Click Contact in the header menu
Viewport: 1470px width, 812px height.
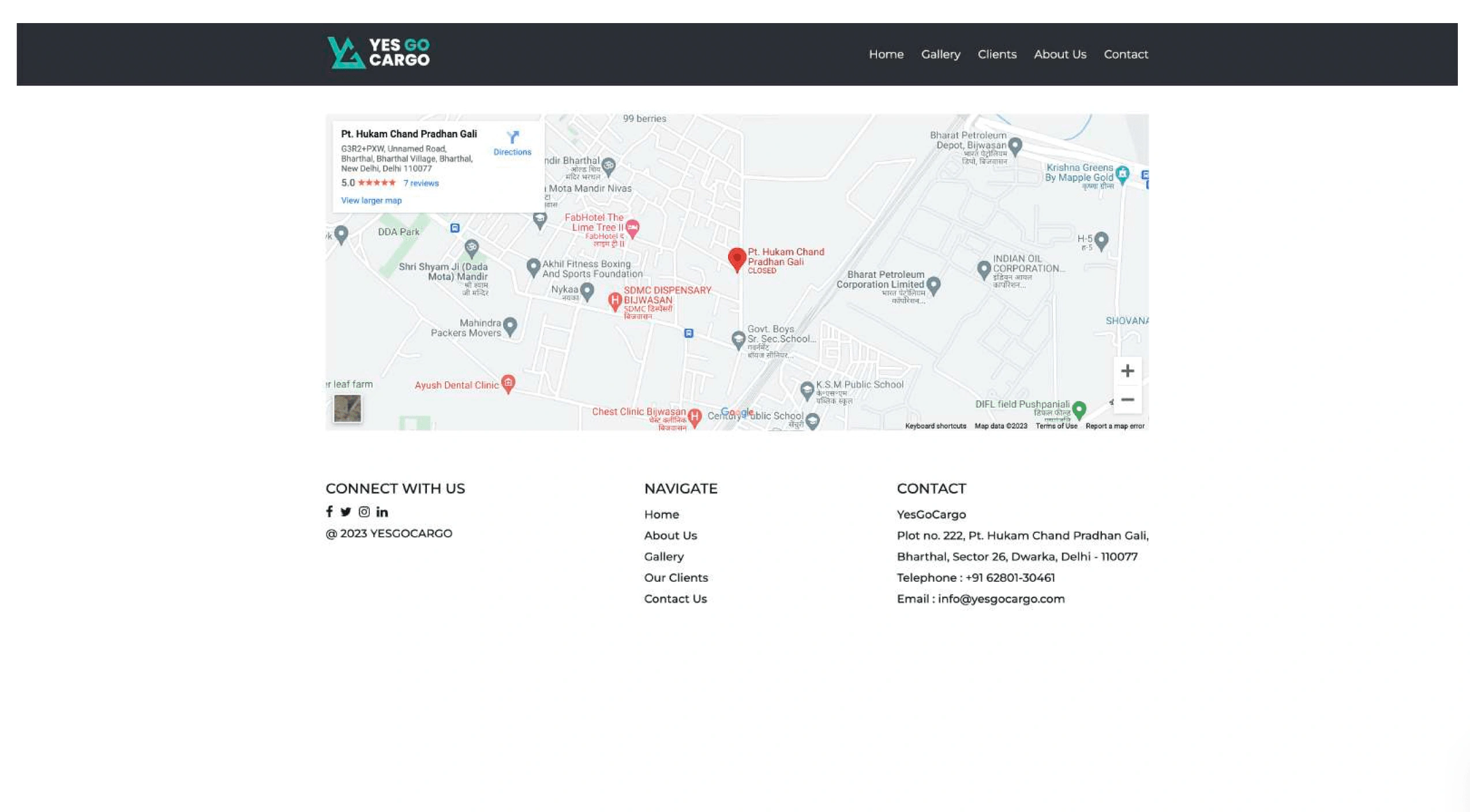(1126, 54)
